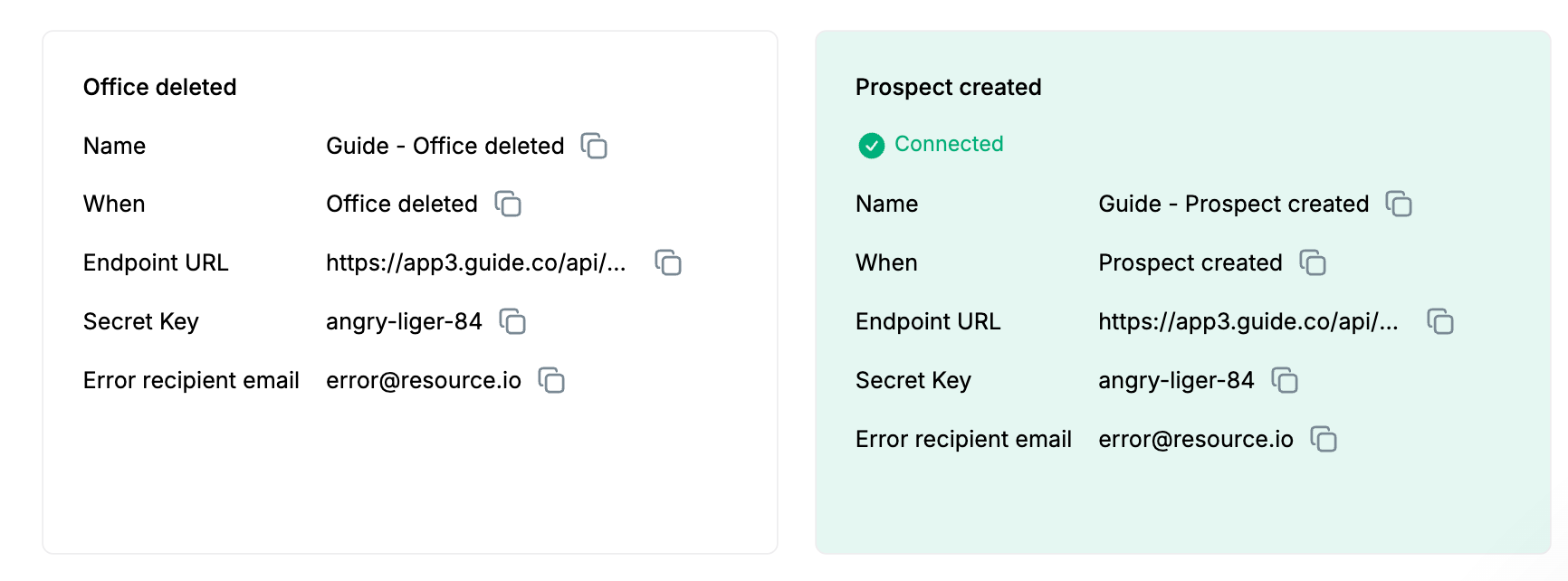Click error@resource.io in Office deleted card
Viewport: 1568px width, 581px height.
(x=424, y=380)
